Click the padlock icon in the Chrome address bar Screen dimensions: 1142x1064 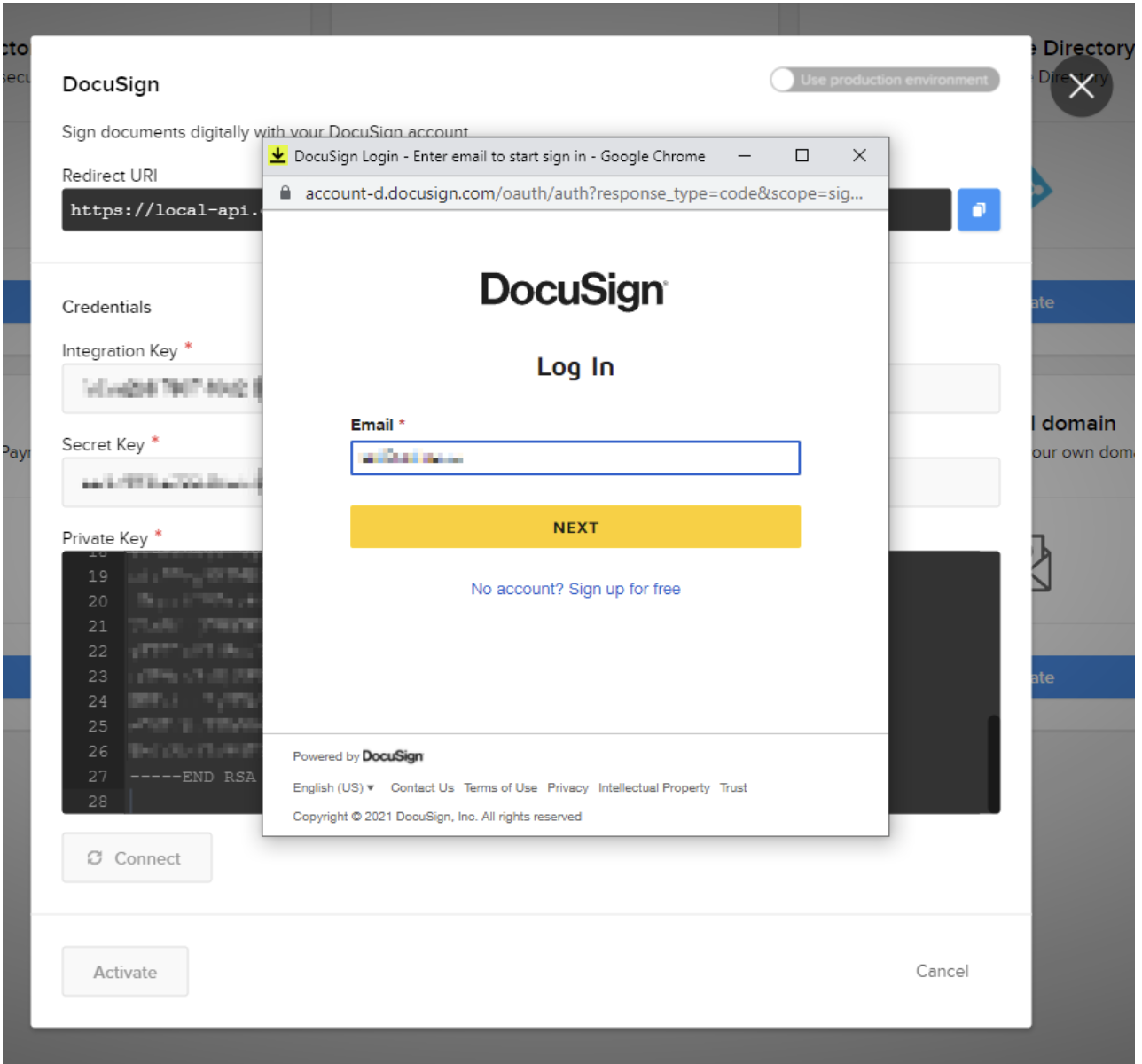point(285,193)
